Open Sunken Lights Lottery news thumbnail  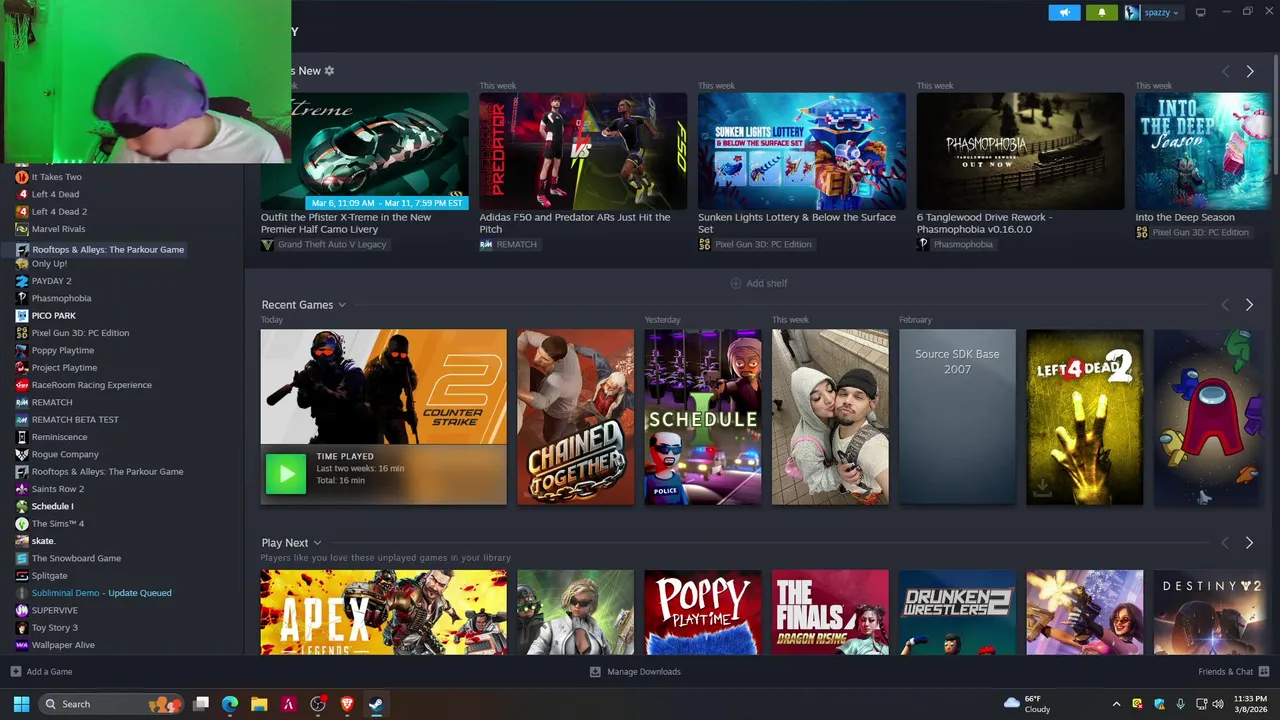tap(802, 151)
